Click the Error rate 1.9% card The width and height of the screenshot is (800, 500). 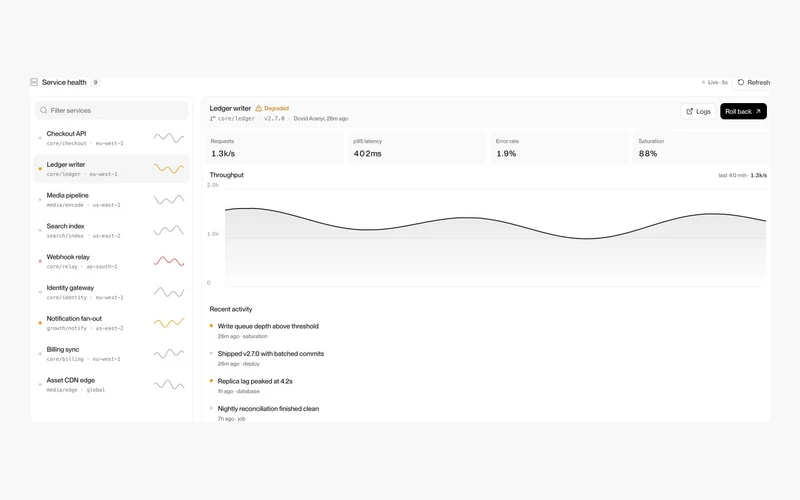(560, 148)
